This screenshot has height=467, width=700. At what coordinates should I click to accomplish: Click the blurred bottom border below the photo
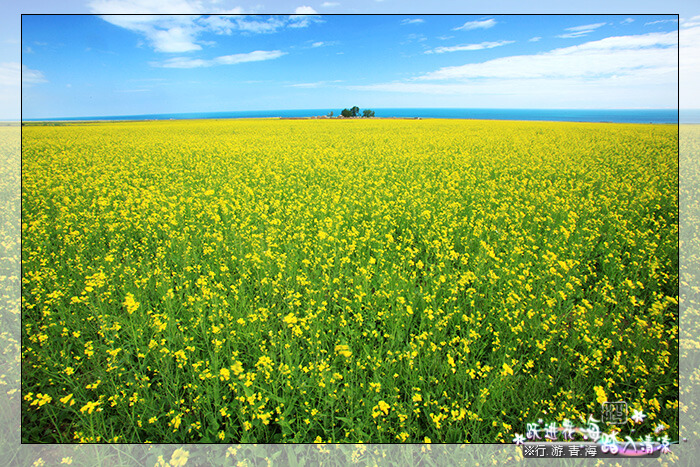300,455
